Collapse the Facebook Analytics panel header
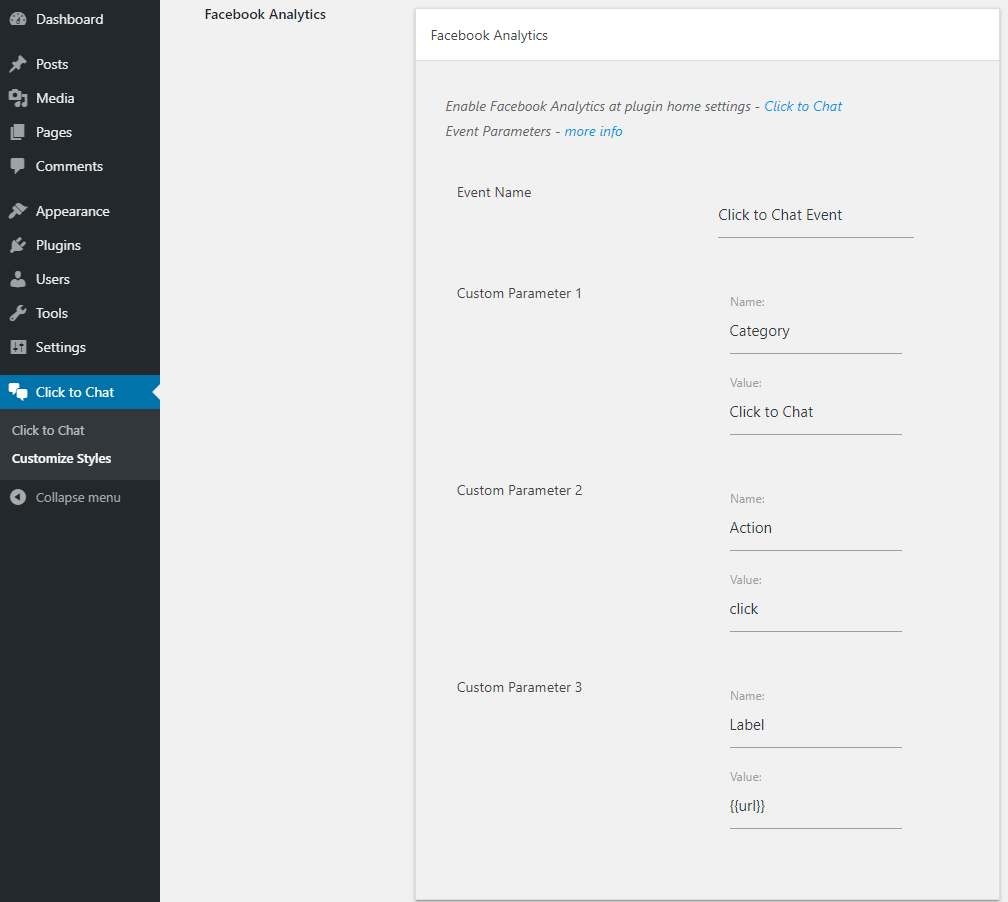 [707, 35]
